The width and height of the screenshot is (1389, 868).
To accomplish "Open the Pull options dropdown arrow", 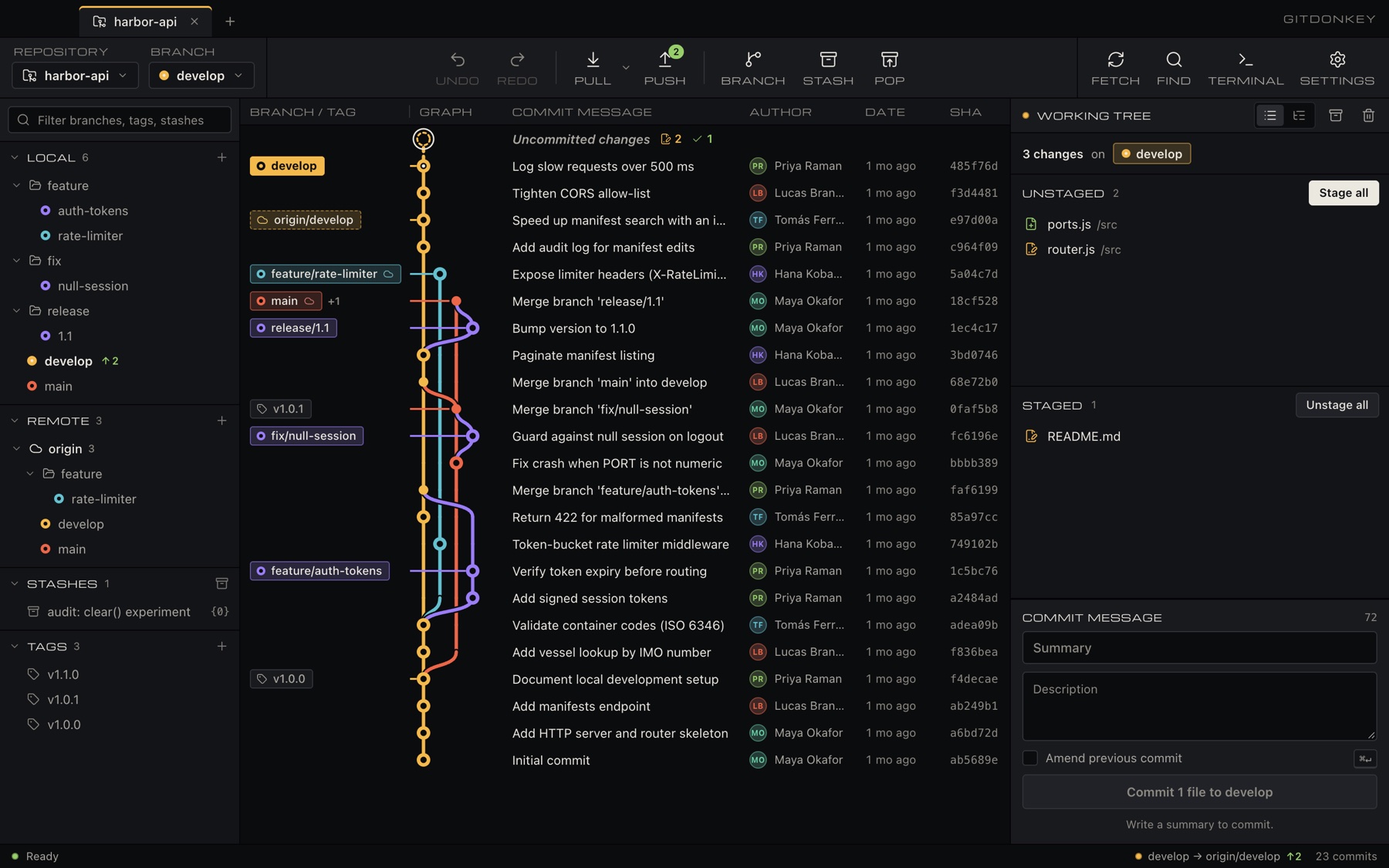I will pos(626,68).
